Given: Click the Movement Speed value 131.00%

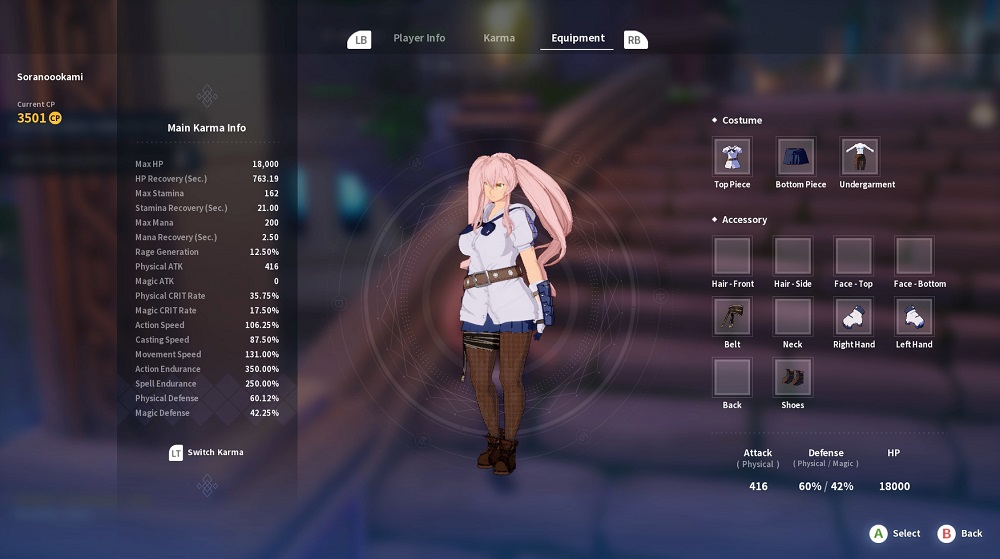Looking at the screenshot, I should tap(262, 354).
